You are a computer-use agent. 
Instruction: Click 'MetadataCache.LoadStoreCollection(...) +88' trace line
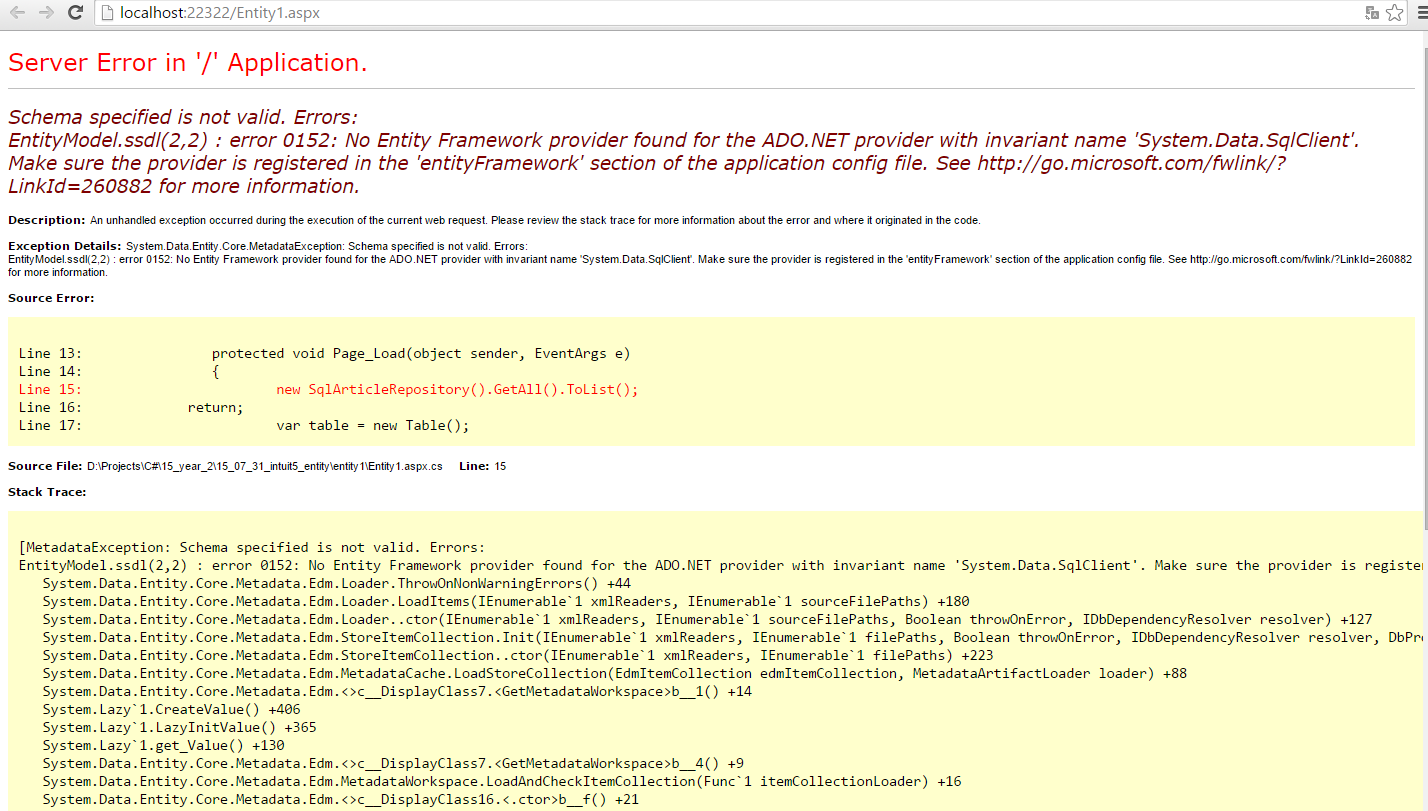point(615,673)
